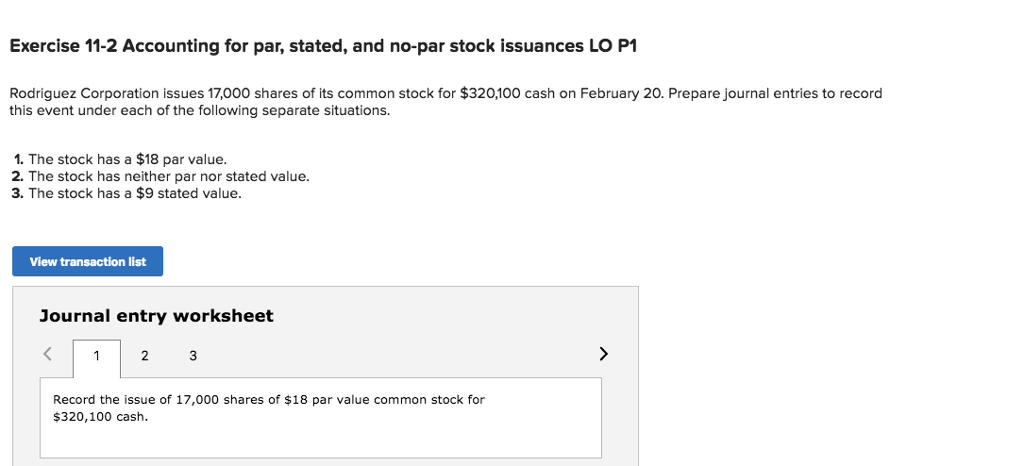Click the Record the issue instruction box
Screen dimensions: 1024x466
coord(321,418)
